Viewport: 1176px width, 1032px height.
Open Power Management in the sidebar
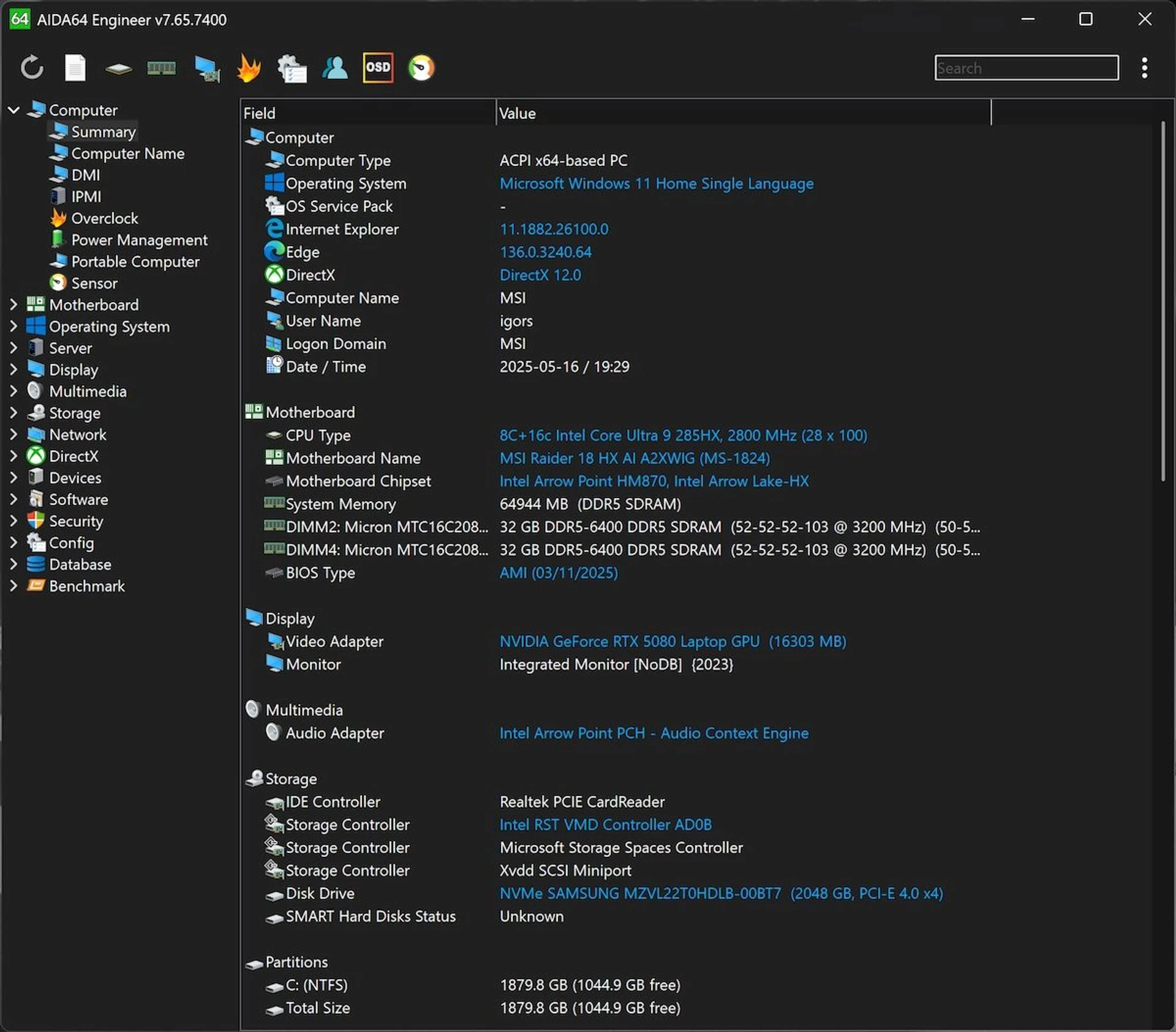point(129,239)
